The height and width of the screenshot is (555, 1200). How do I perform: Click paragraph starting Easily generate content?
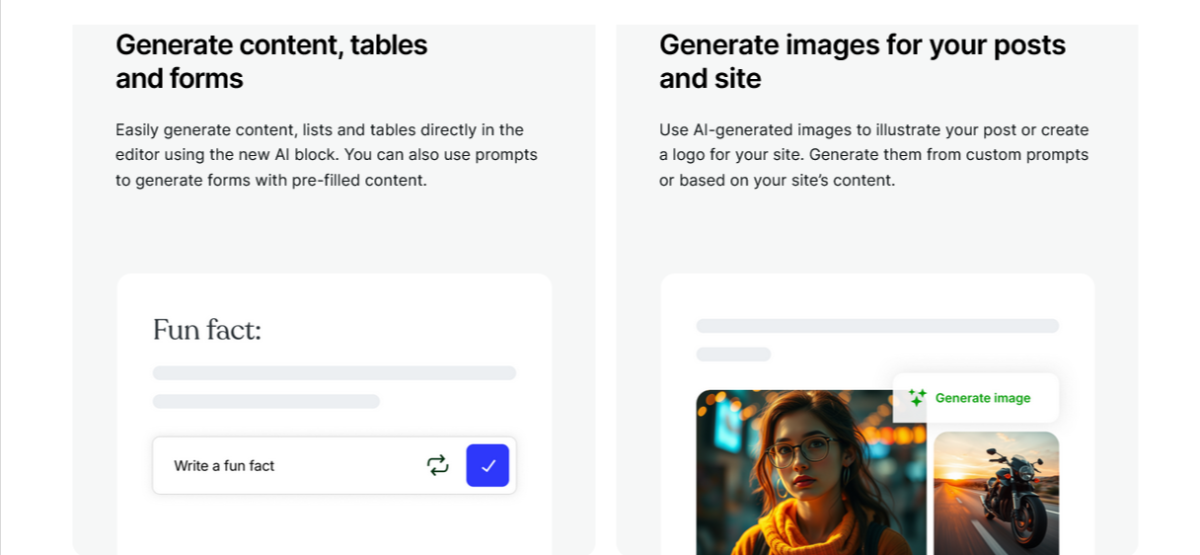(326, 155)
